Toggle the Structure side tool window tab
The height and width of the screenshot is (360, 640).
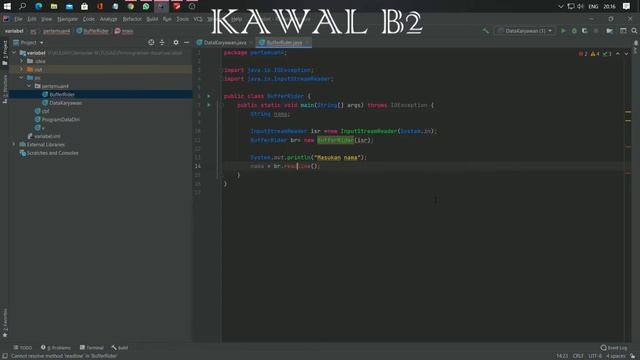(5, 89)
